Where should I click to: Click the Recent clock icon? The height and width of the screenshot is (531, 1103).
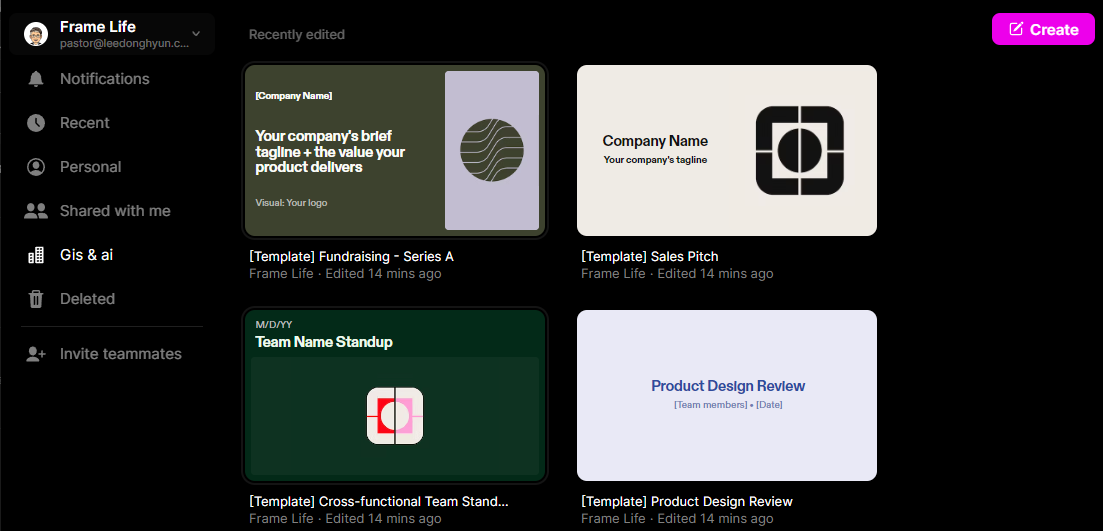[35, 123]
